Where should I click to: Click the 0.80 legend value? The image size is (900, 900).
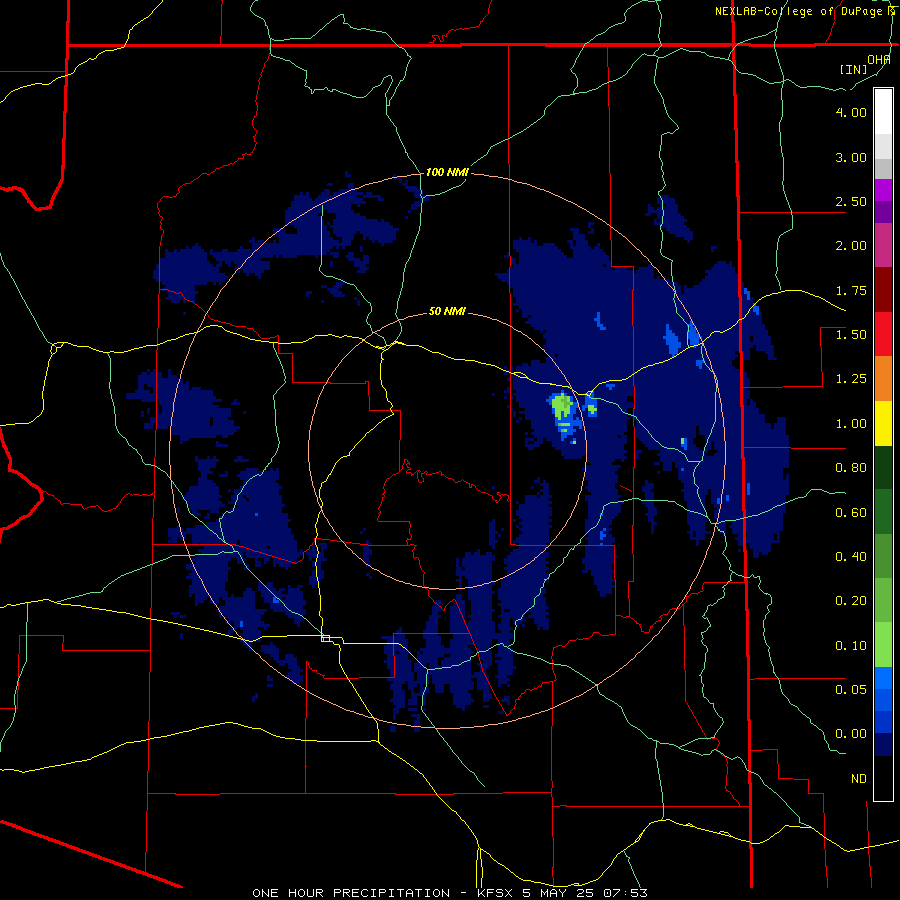(851, 468)
